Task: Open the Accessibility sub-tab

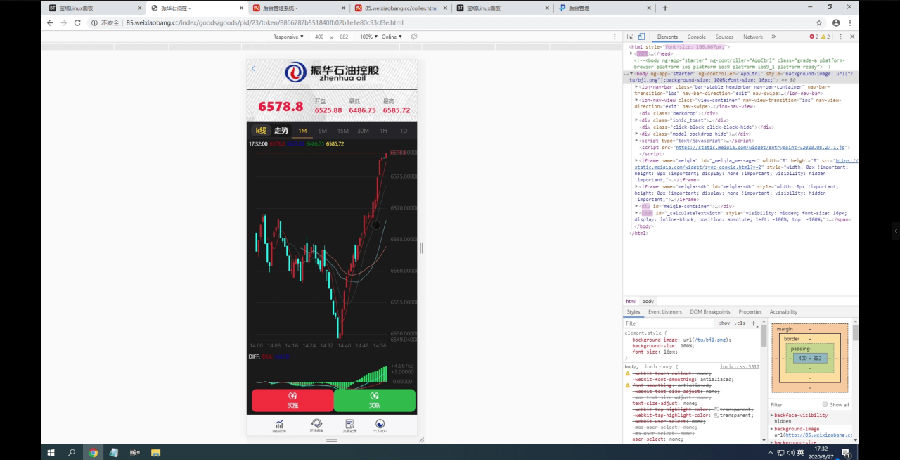Action: click(783, 312)
